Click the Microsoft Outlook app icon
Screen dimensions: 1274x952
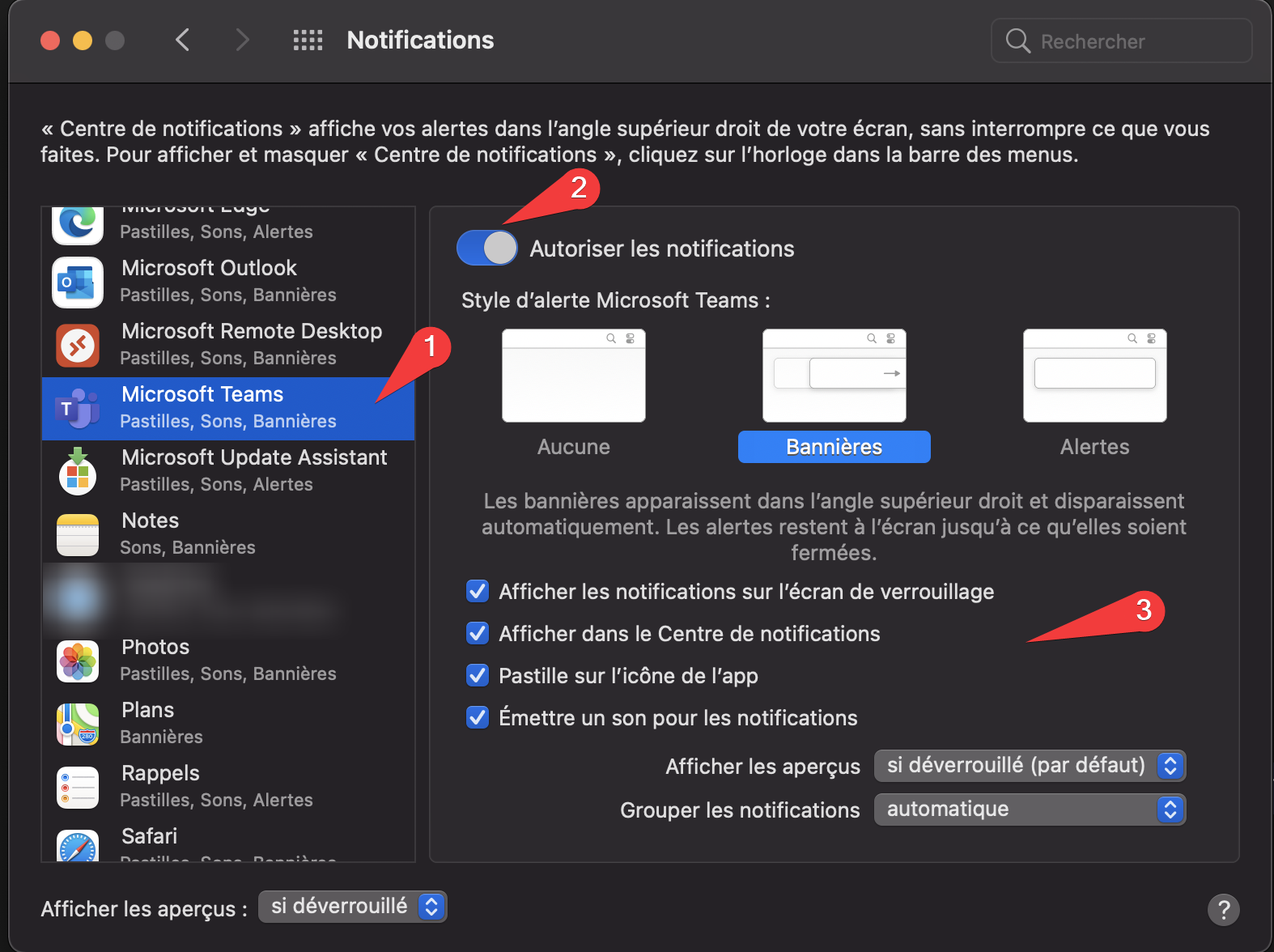pyautogui.click(x=78, y=283)
